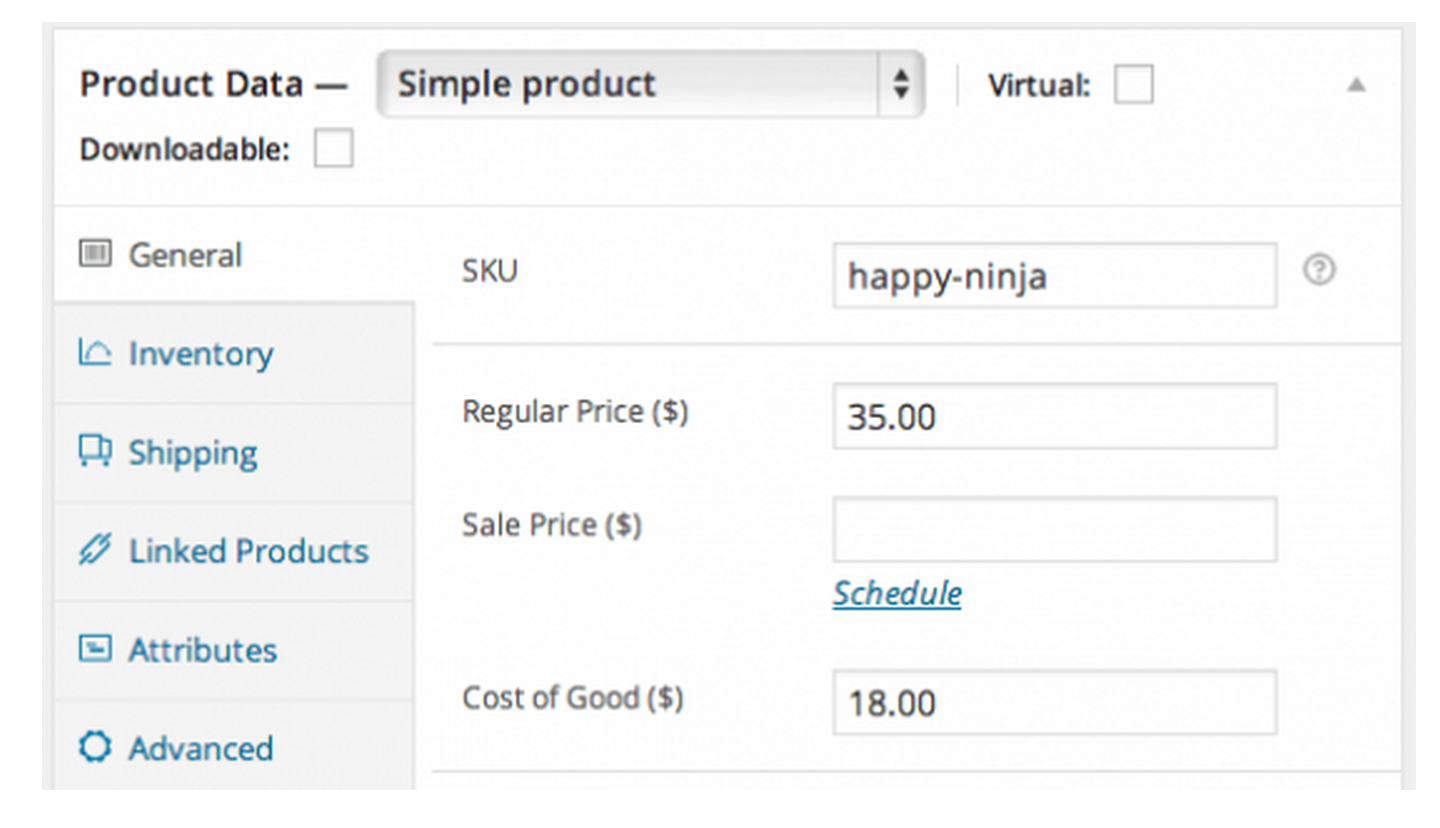Check the Downloadable checkbox
This screenshot has width=1440, height=828.
point(333,148)
